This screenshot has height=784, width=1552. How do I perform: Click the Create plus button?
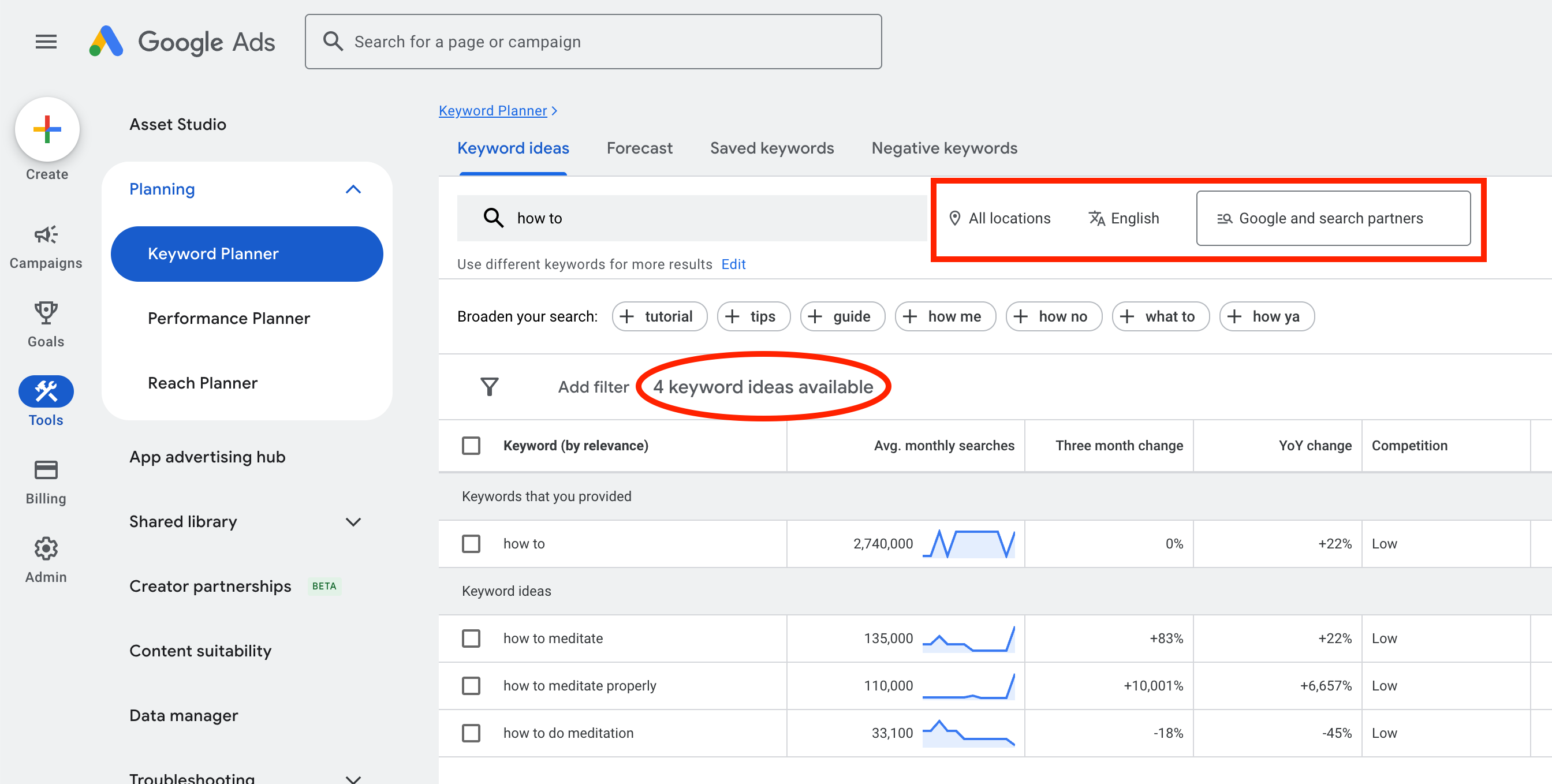click(47, 129)
